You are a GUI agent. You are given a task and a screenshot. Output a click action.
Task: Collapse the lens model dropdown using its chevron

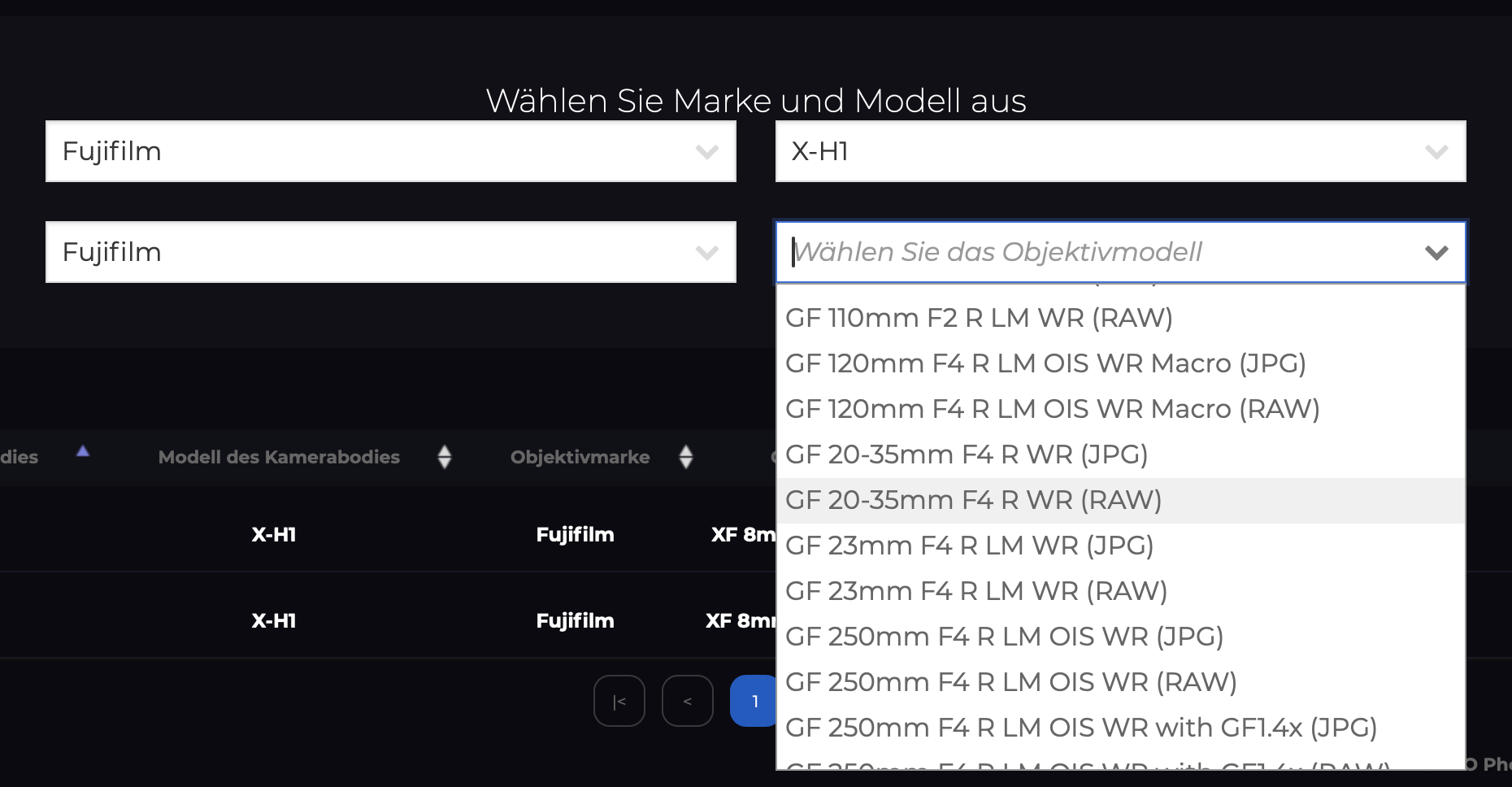(x=1436, y=253)
